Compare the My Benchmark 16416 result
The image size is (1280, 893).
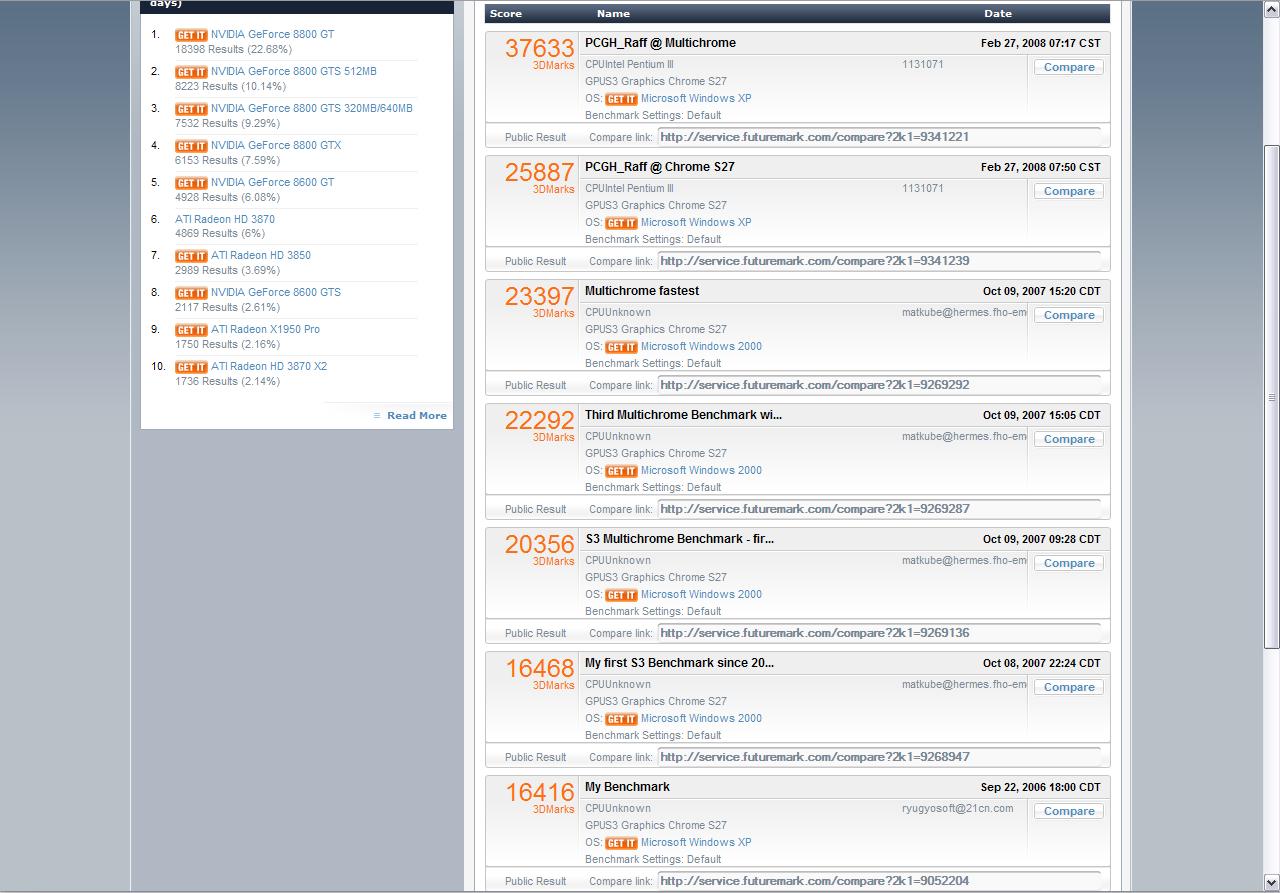(x=1069, y=811)
